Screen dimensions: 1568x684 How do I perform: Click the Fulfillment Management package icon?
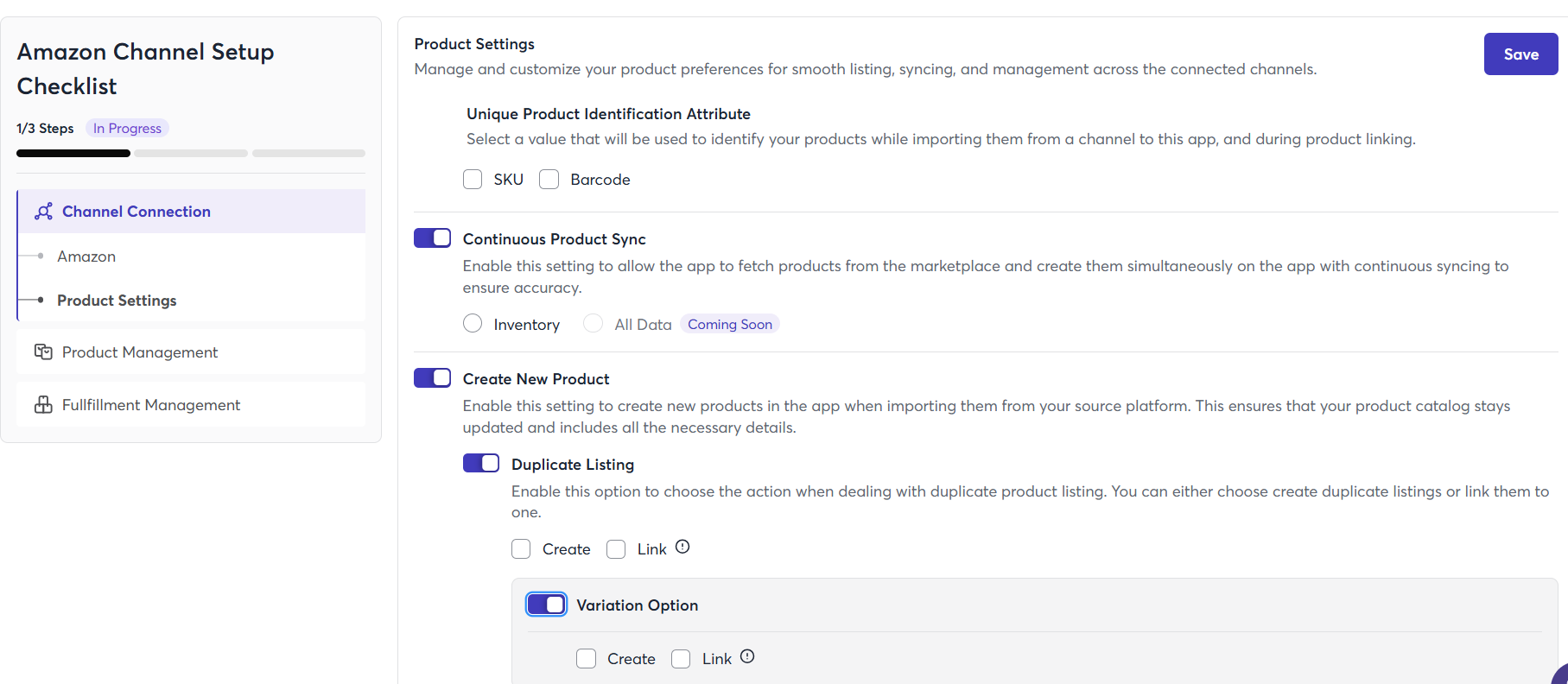coord(43,405)
